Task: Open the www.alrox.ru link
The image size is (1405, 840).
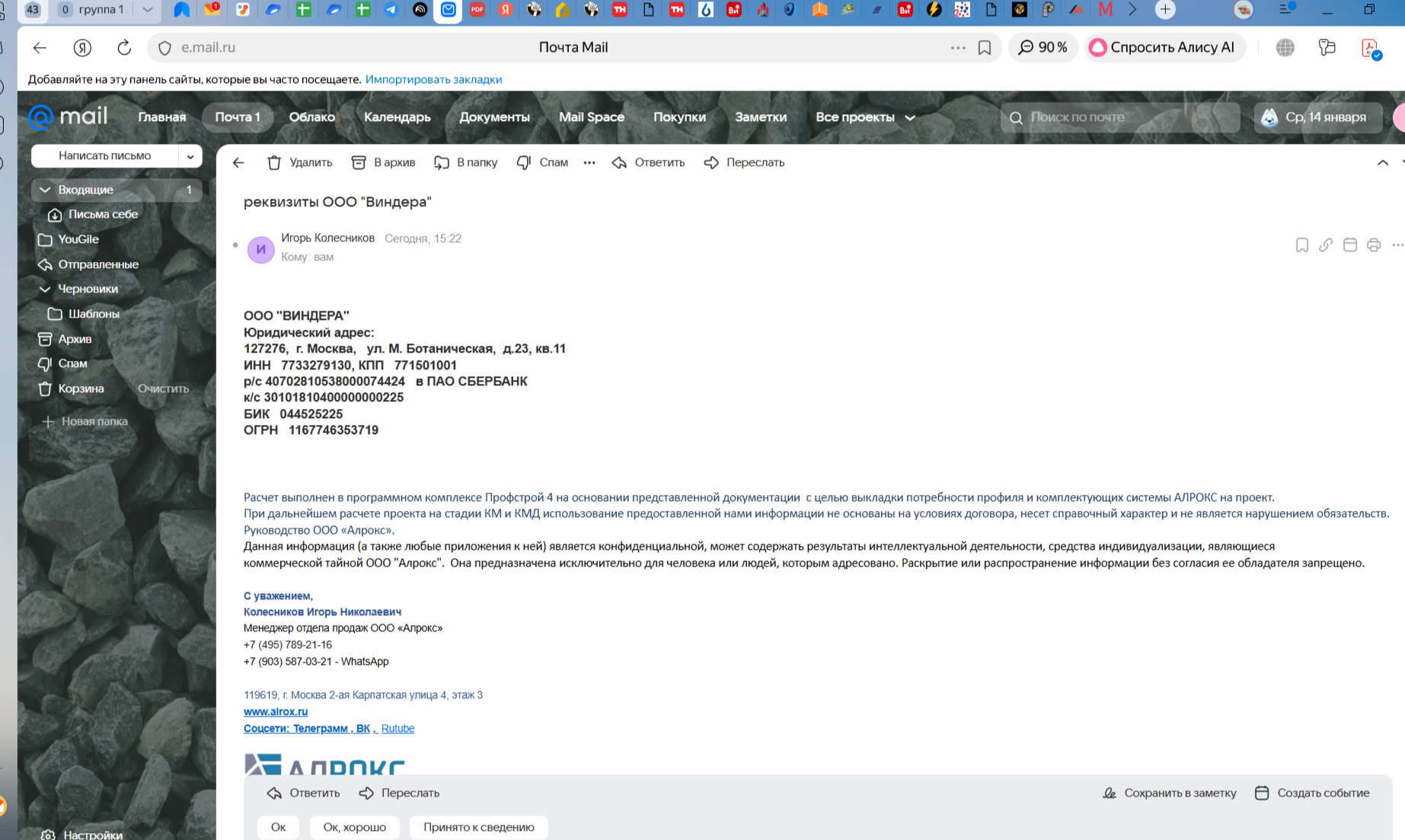Action: coord(276,711)
